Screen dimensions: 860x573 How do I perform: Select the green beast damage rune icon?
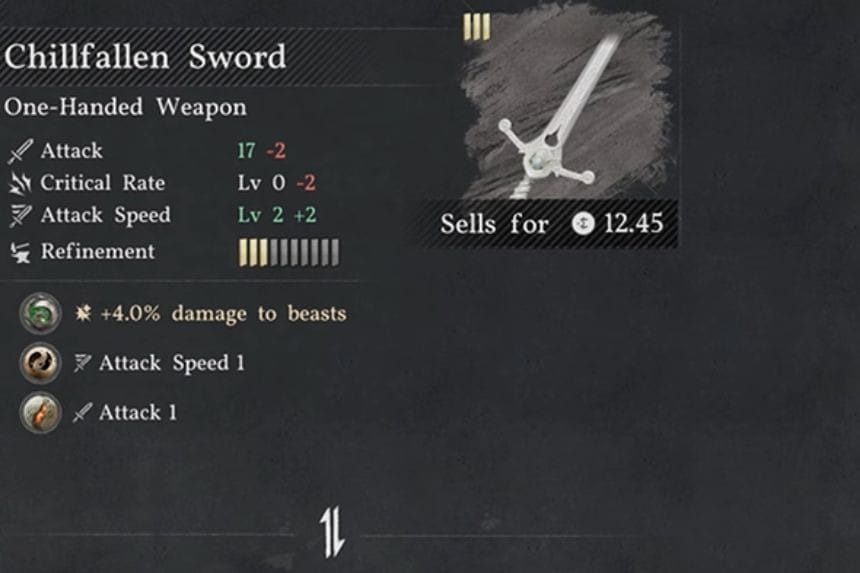pos(40,314)
